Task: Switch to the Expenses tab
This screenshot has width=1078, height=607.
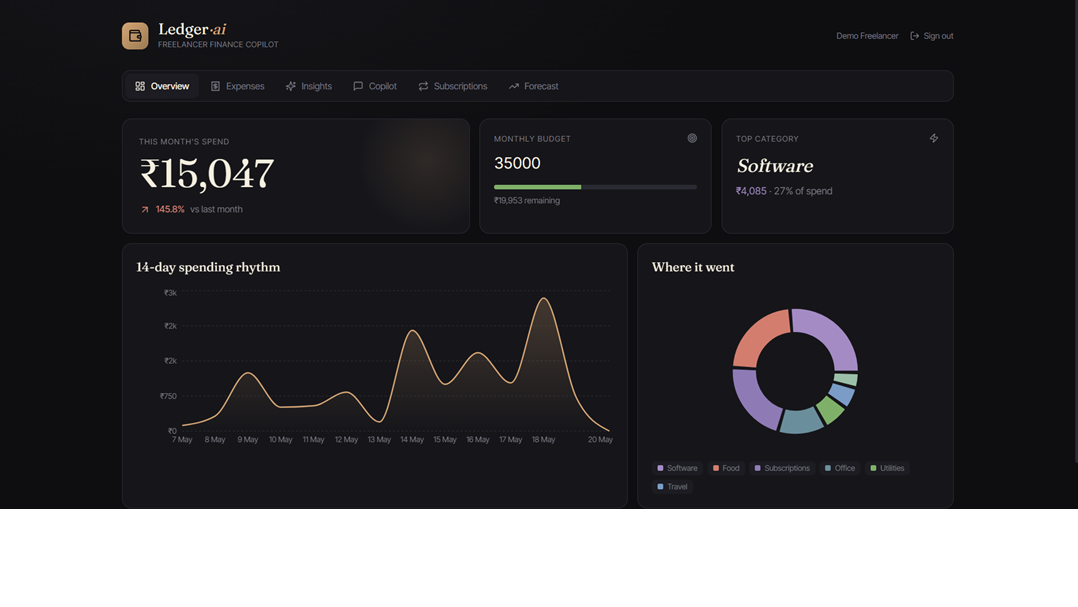Action: tap(237, 86)
